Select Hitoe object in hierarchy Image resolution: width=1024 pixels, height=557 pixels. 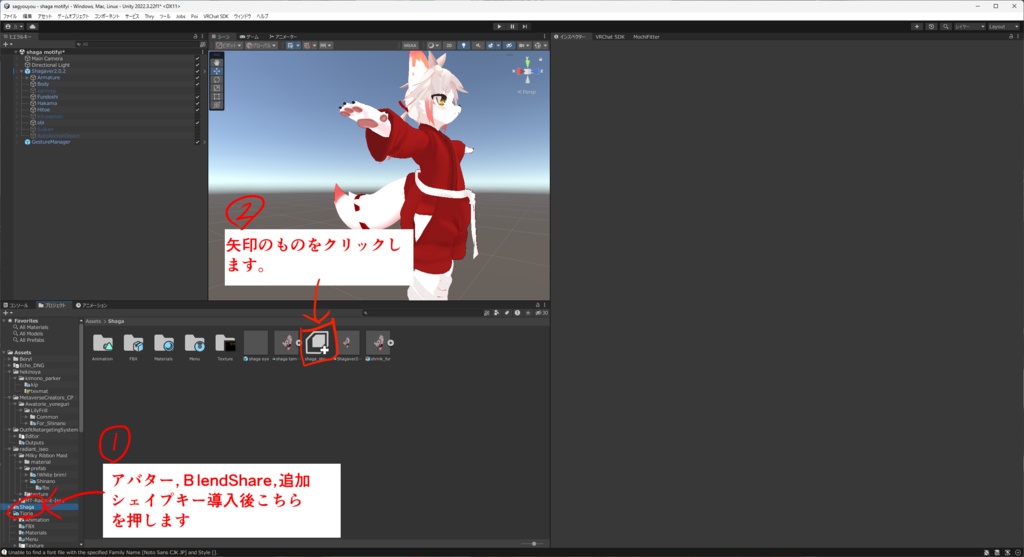pyautogui.click(x=43, y=110)
